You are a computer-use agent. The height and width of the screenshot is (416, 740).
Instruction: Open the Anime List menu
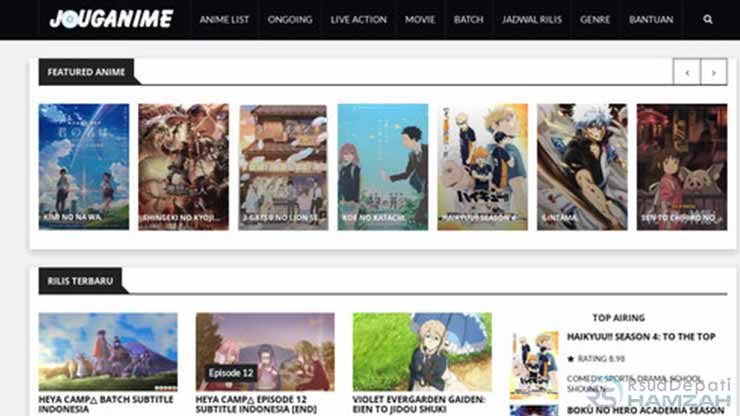[x=224, y=19]
